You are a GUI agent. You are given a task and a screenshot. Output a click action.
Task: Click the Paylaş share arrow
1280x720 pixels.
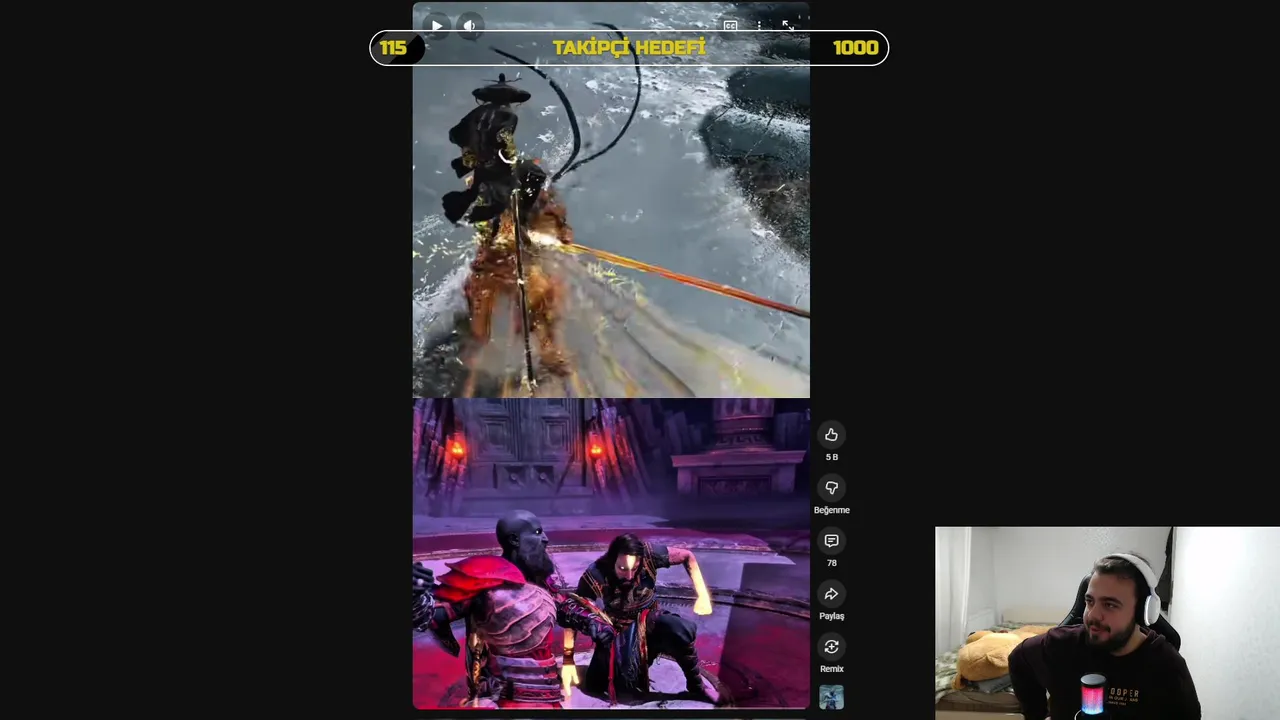point(831,593)
